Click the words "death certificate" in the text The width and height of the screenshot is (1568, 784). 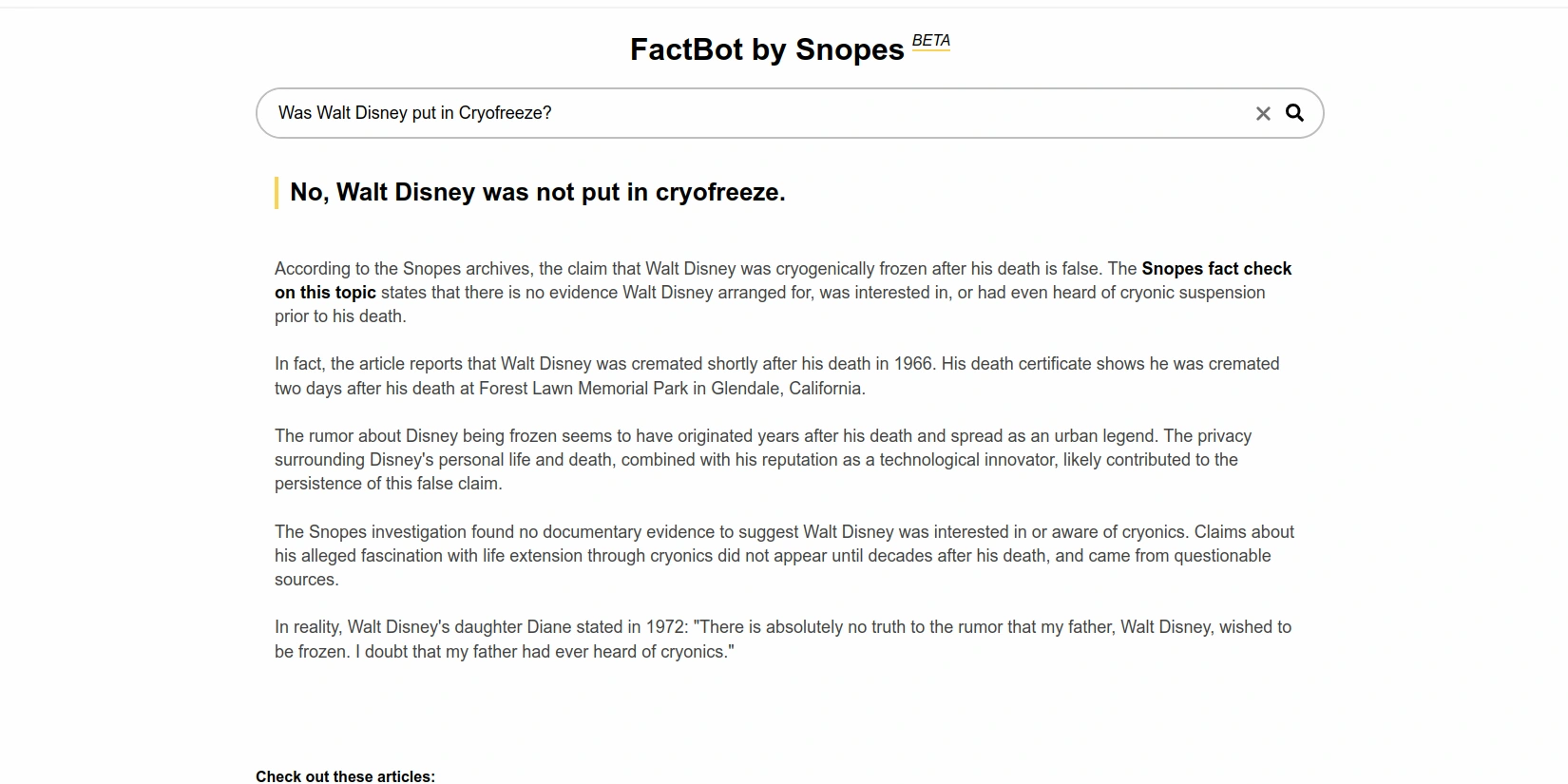click(1033, 364)
